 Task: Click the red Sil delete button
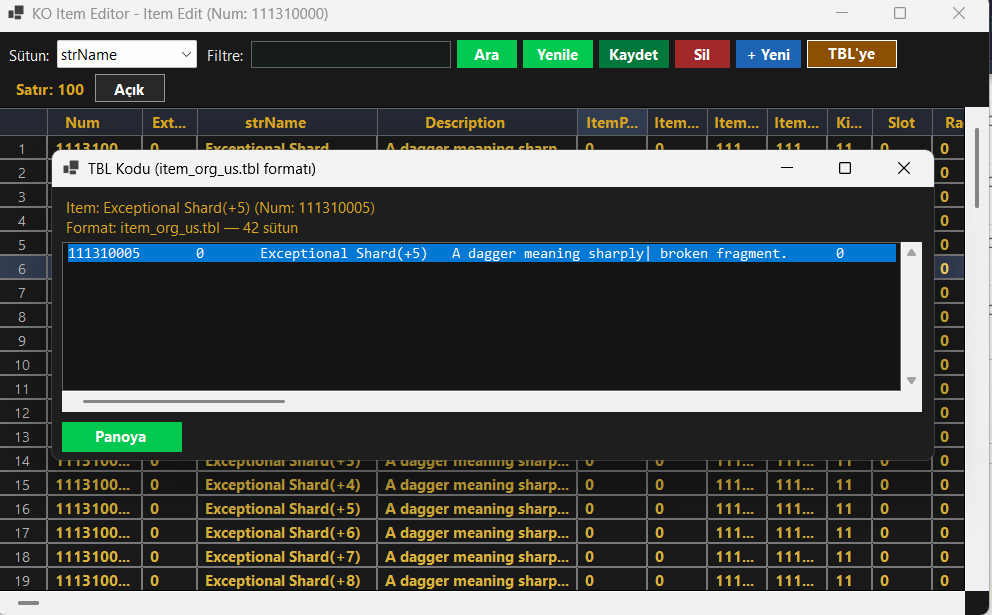coord(702,54)
